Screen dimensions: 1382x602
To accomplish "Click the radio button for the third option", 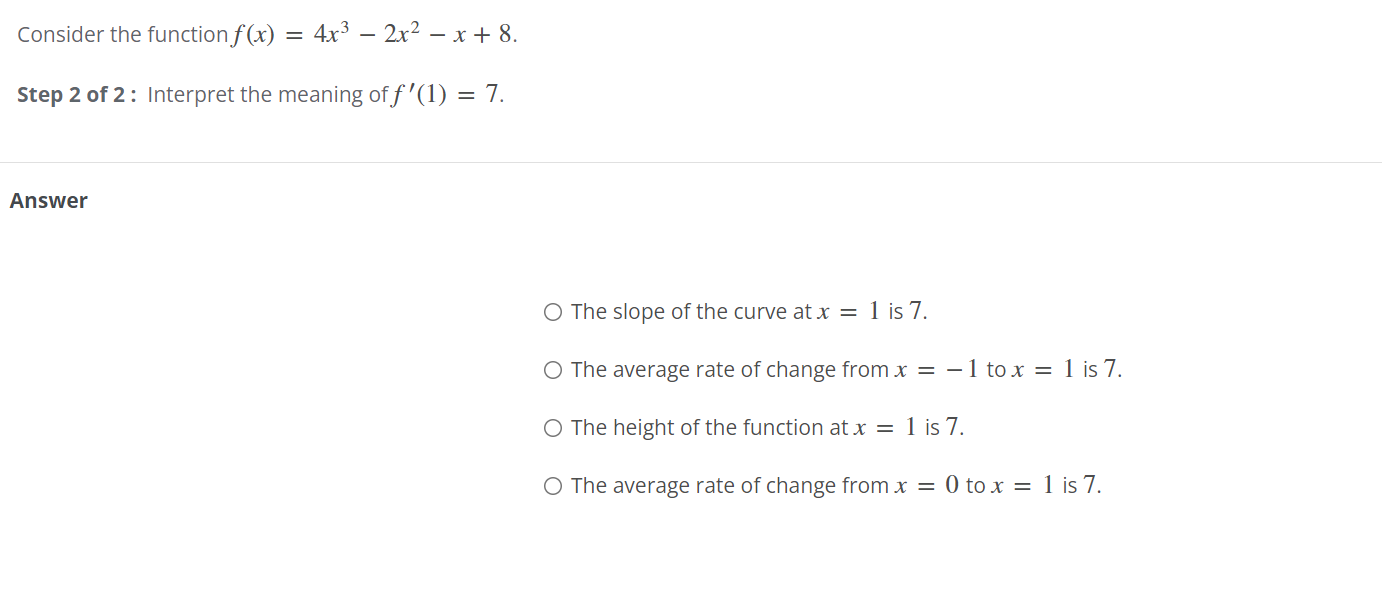I will pos(552,427).
